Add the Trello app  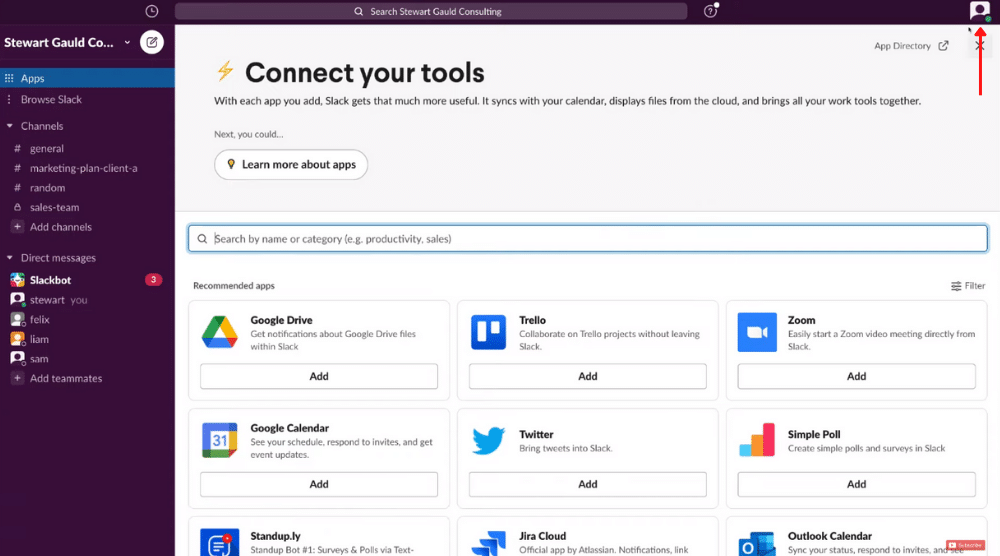[x=587, y=376]
